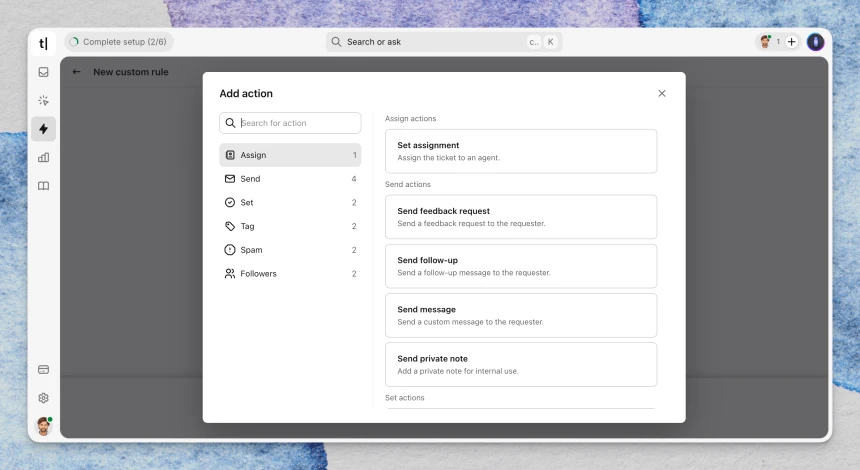
Task: Open the book knowledge base icon
Action: point(43,186)
